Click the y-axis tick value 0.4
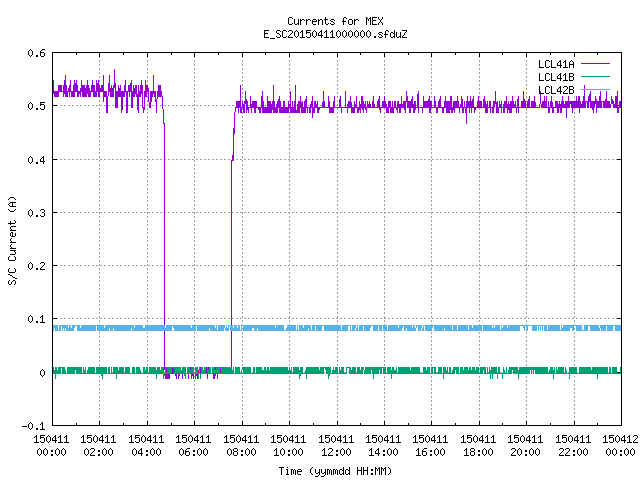The width and height of the screenshot is (640, 480). [x=36, y=160]
